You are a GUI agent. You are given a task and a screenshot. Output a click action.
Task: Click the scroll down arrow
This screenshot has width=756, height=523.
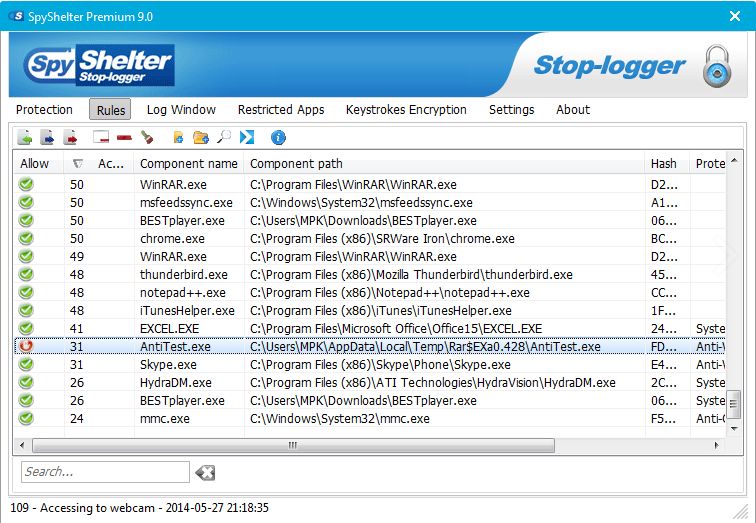click(734, 428)
